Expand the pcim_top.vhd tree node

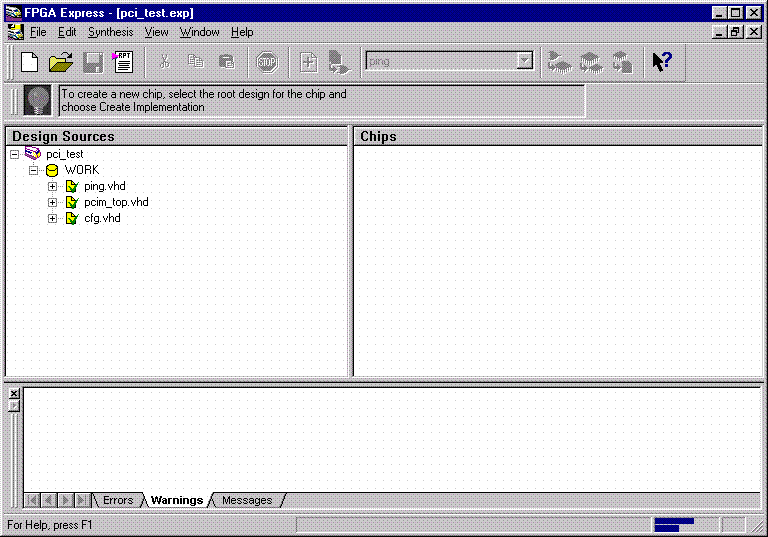(x=53, y=202)
